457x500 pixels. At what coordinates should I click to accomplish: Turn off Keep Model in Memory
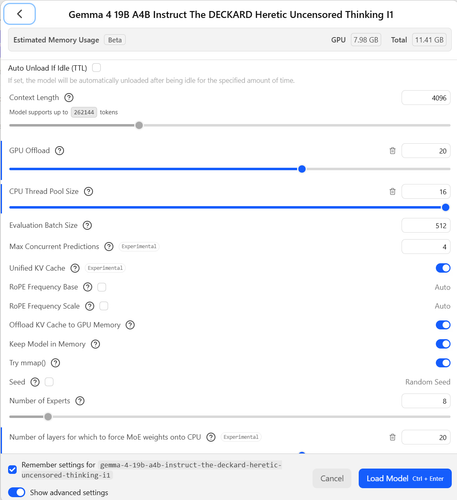tap(443, 344)
